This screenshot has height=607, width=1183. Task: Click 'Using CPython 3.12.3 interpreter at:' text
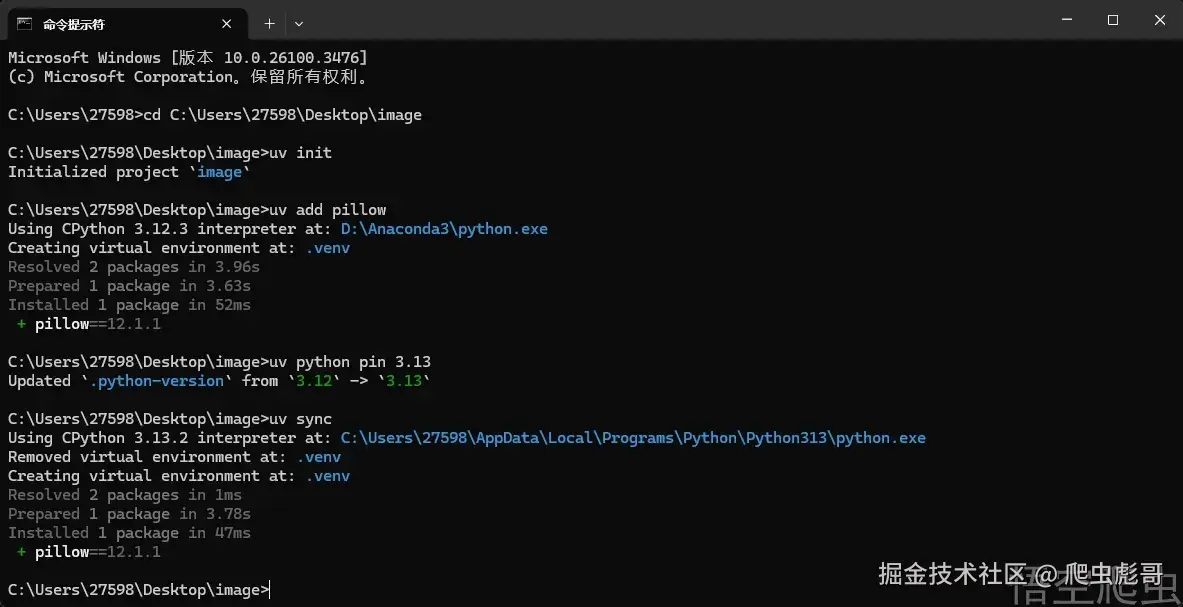[170, 228]
